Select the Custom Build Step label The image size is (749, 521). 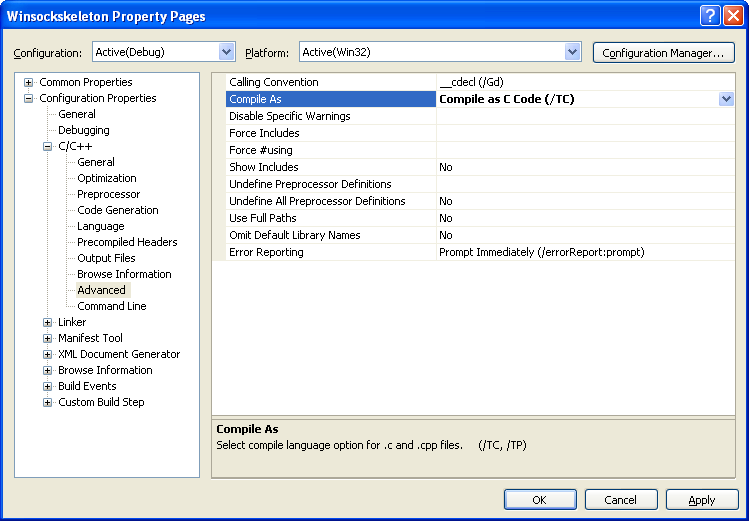point(101,402)
